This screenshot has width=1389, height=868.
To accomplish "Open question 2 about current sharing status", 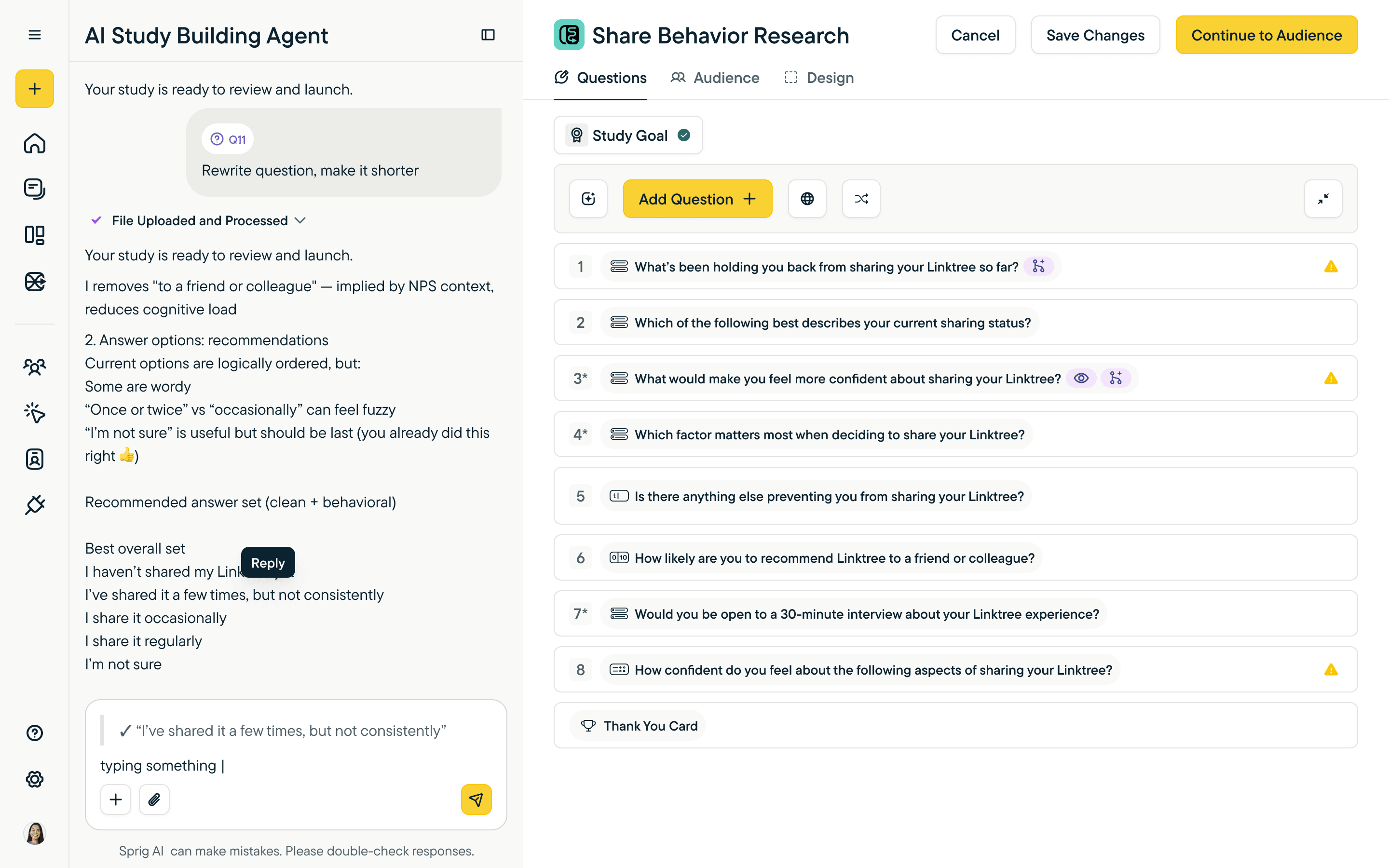I will point(955,322).
